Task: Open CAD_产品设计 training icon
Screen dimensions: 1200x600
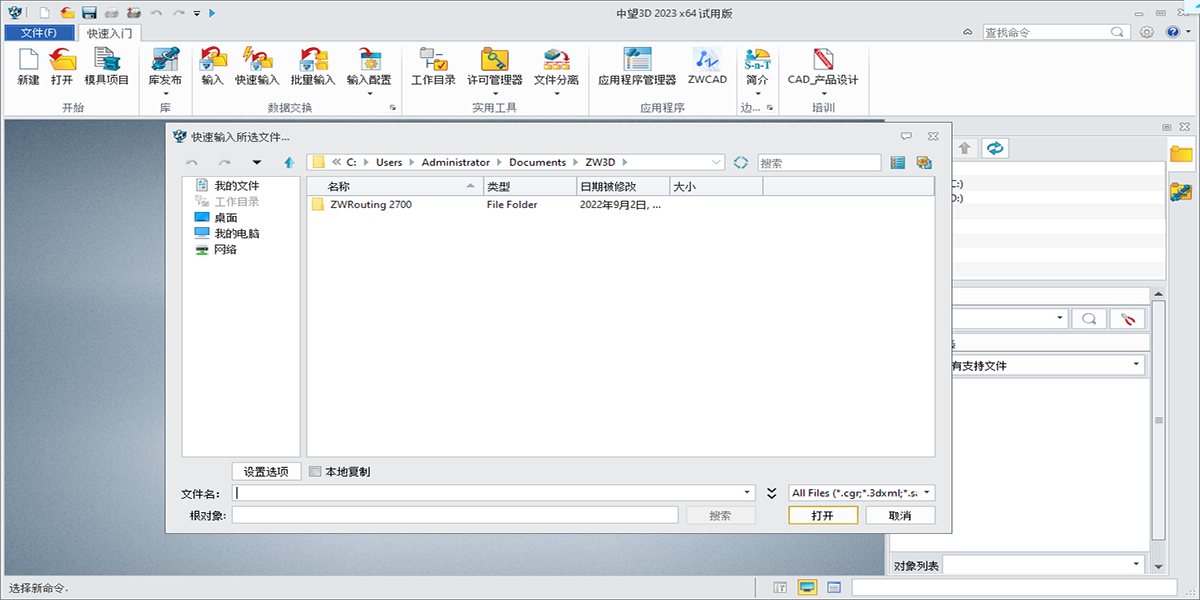Action: (823, 62)
